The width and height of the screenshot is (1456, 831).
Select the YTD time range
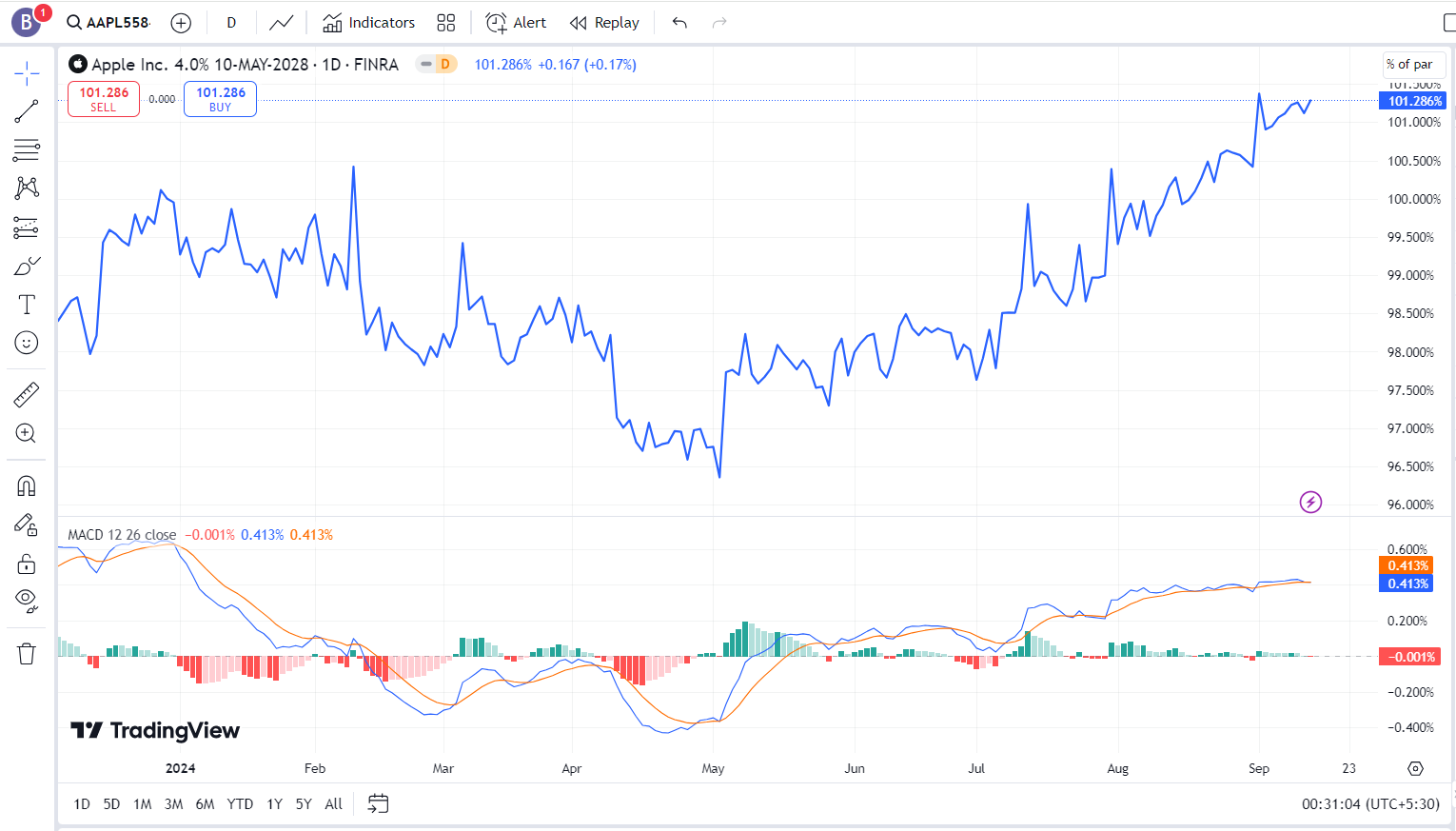(x=240, y=804)
